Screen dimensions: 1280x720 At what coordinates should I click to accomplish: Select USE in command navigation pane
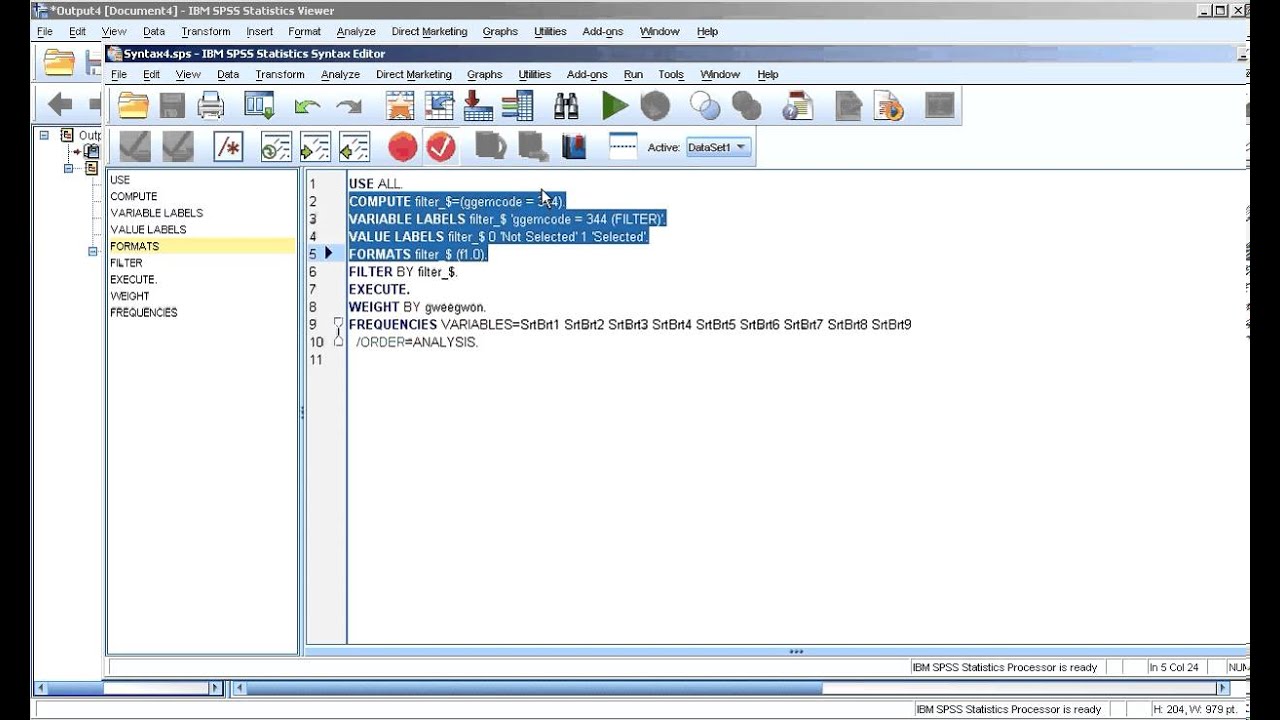pos(120,180)
